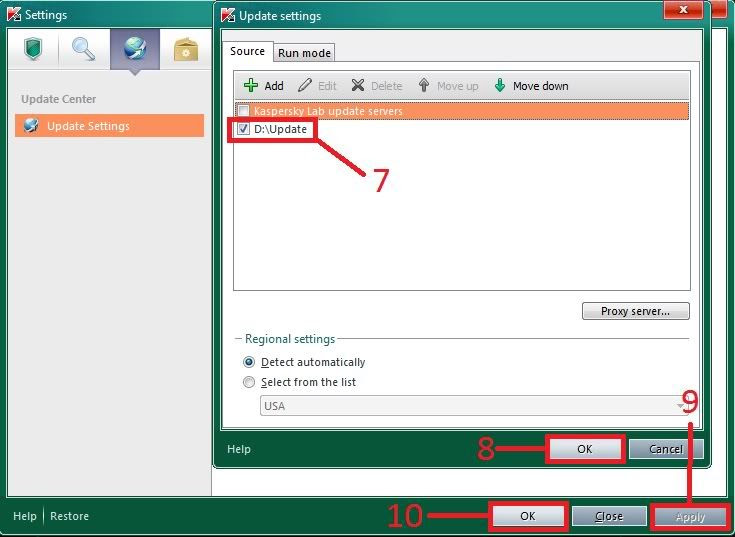The width and height of the screenshot is (735, 537).
Task: Open Proxy server settings
Action: pyautogui.click(x=636, y=311)
